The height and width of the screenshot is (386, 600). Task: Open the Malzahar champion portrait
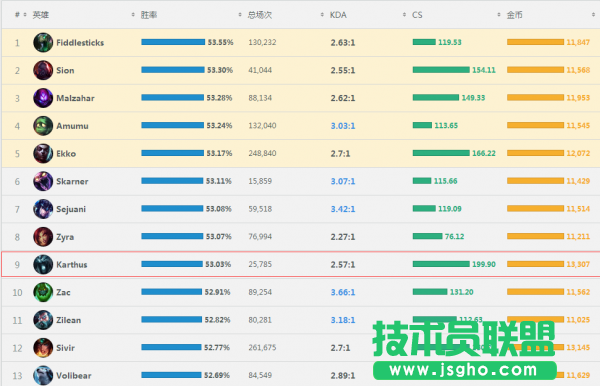(x=43, y=98)
